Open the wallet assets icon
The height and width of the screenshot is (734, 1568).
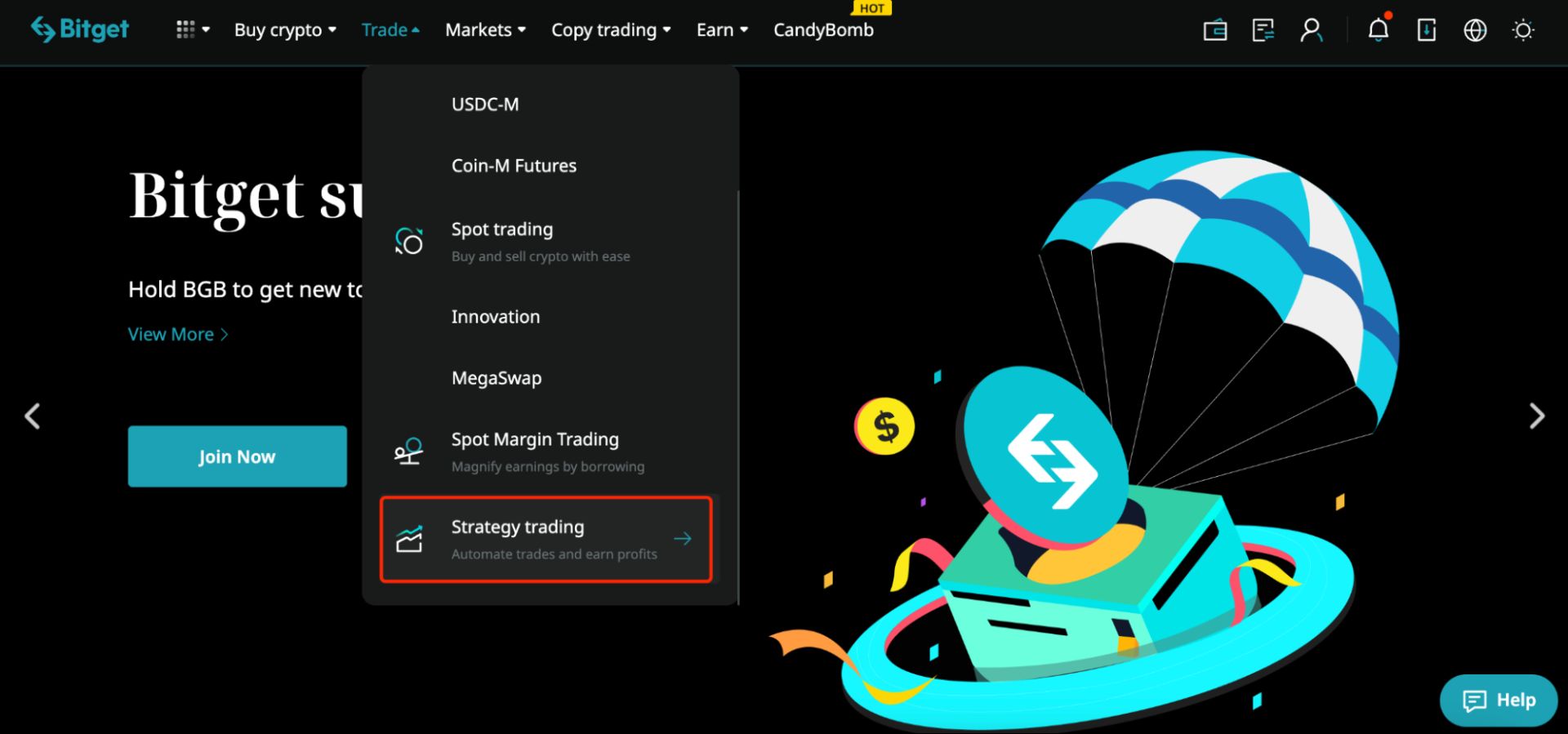[1214, 30]
